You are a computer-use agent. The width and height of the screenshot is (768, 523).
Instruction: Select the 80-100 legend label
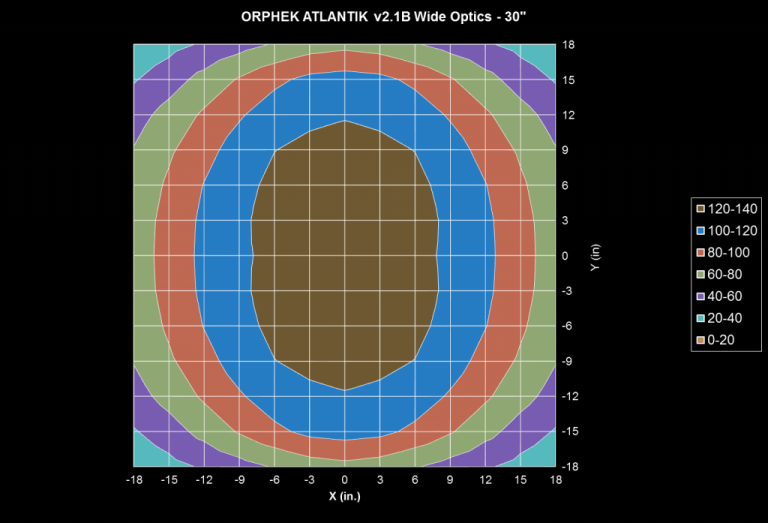tap(728, 253)
